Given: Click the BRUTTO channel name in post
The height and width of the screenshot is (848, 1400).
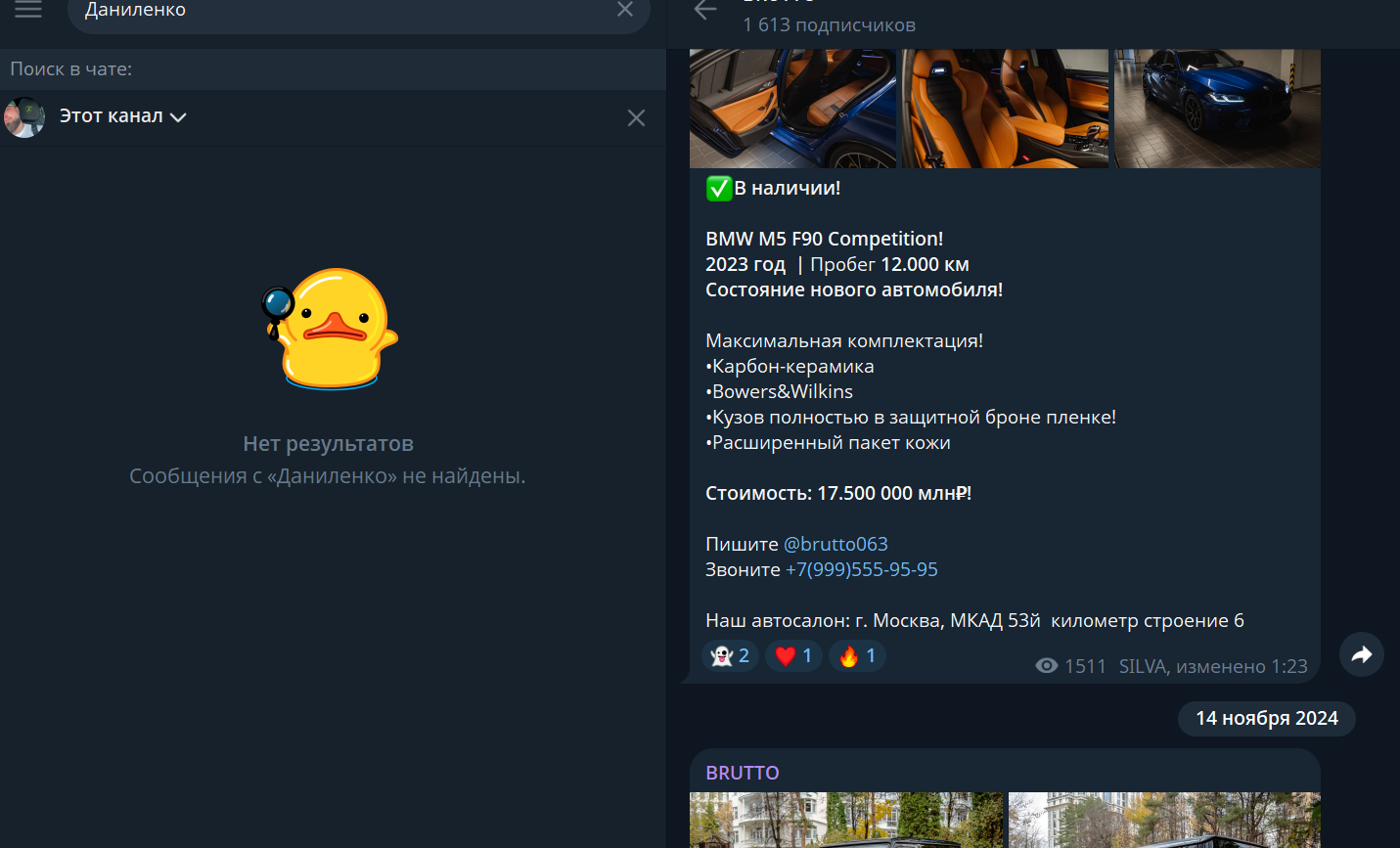Looking at the screenshot, I should [x=743, y=773].
